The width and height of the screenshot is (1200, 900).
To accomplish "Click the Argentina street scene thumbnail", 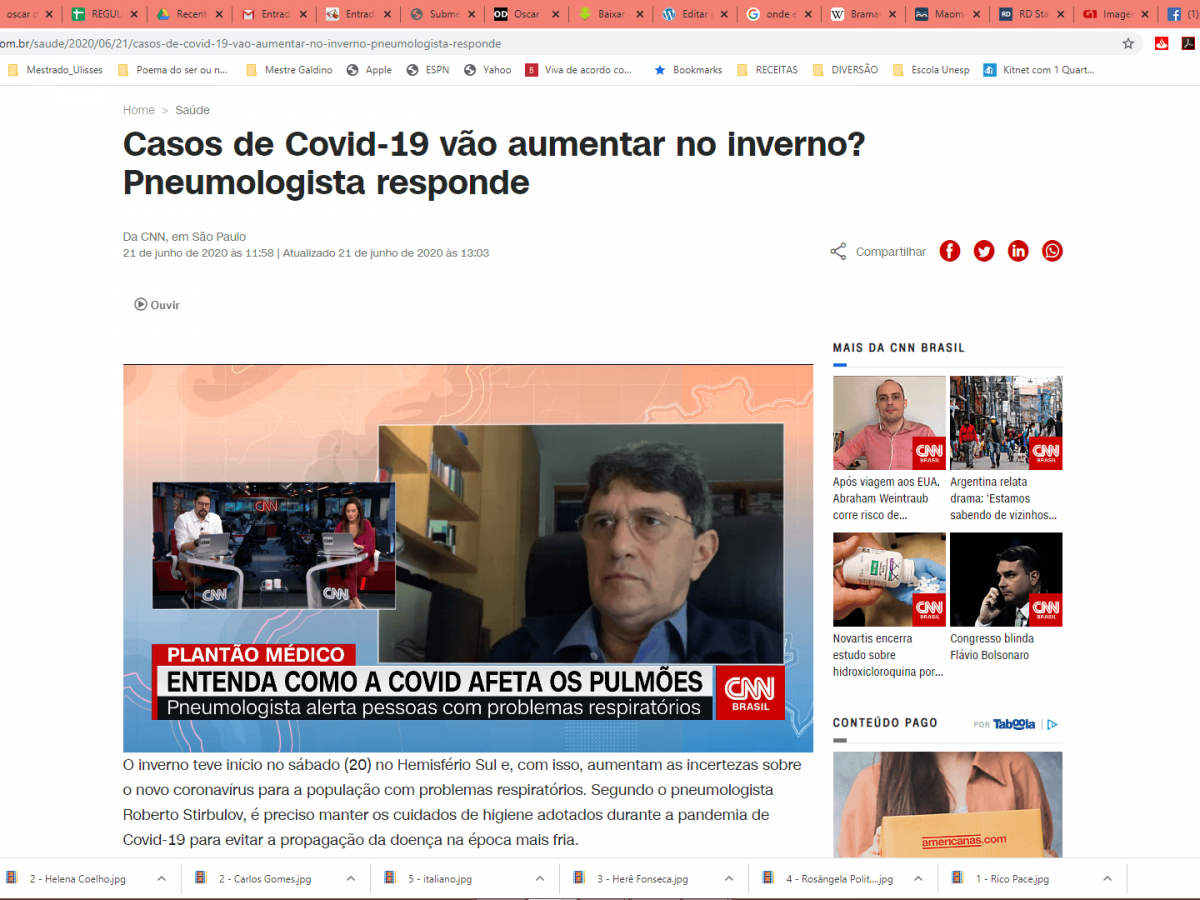I will tap(1006, 423).
